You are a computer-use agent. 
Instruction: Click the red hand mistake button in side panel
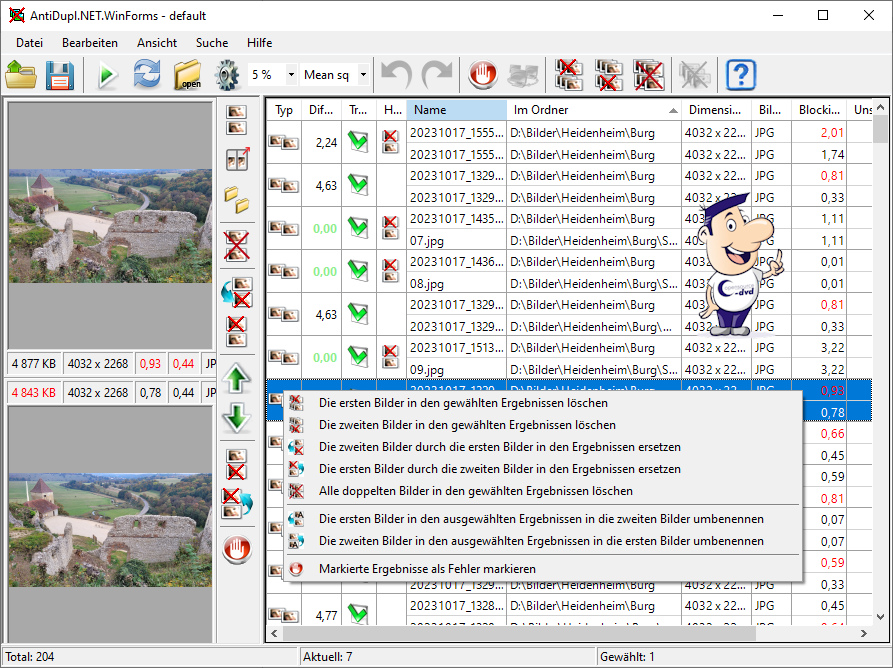[x=237, y=549]
